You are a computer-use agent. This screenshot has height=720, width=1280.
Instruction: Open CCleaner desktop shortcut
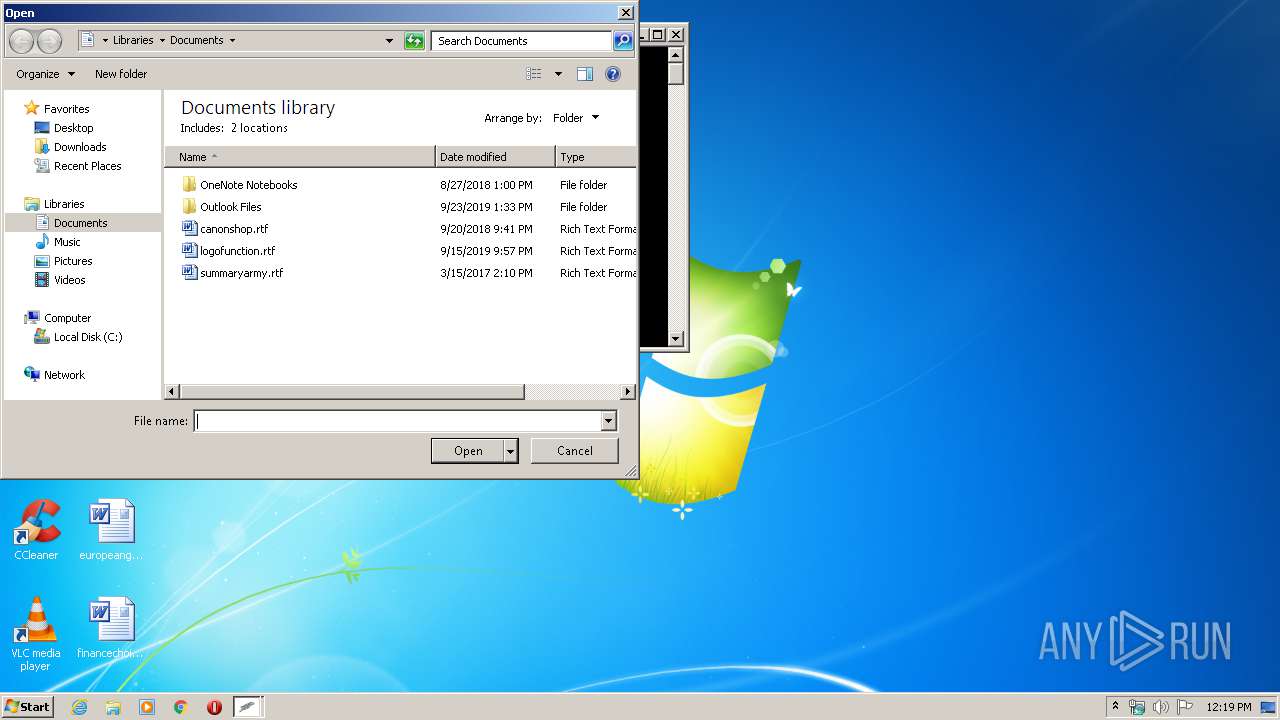point(36,531)
